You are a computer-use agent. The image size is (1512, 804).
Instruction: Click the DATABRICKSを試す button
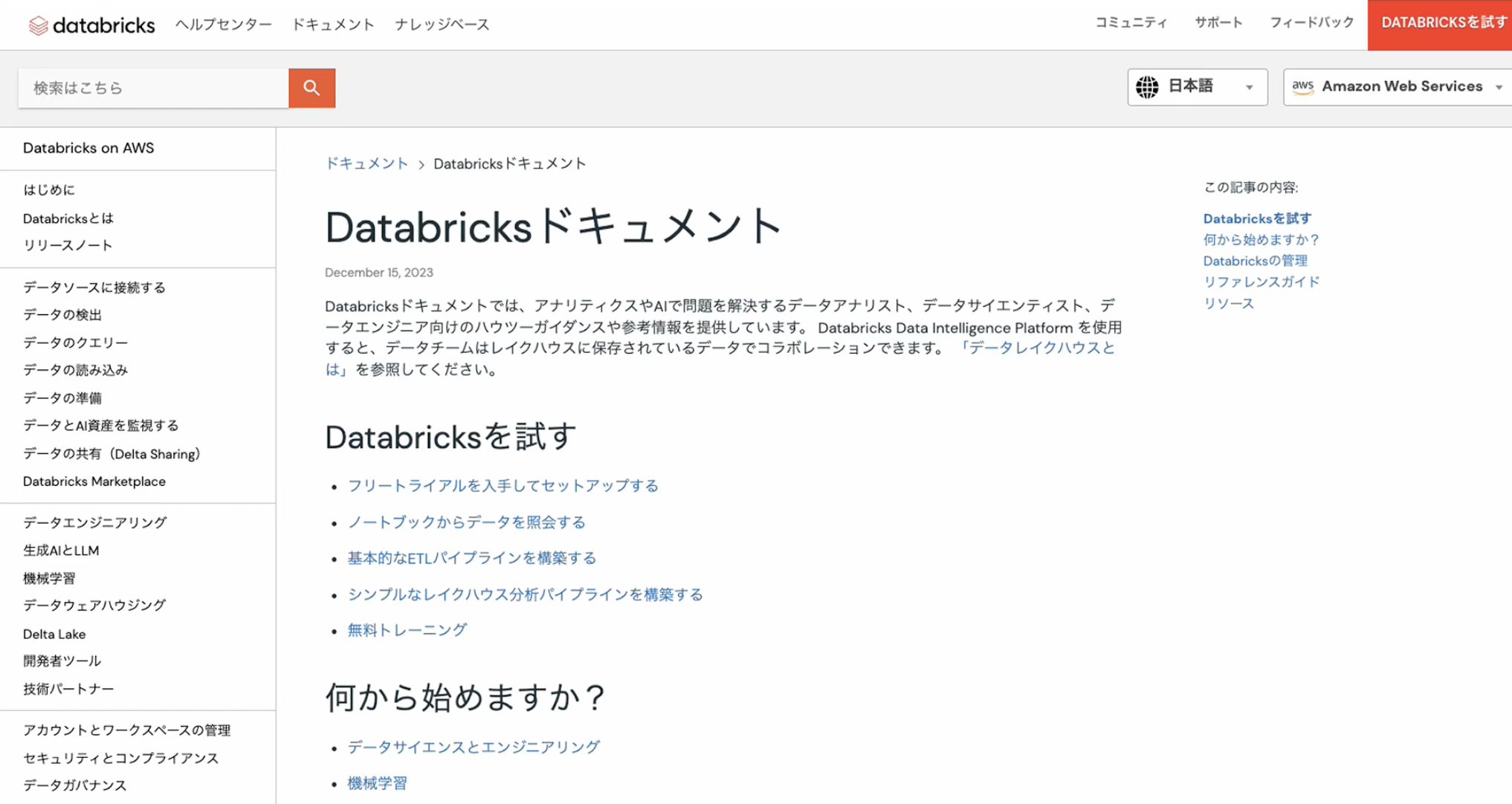coord(1439,22)
